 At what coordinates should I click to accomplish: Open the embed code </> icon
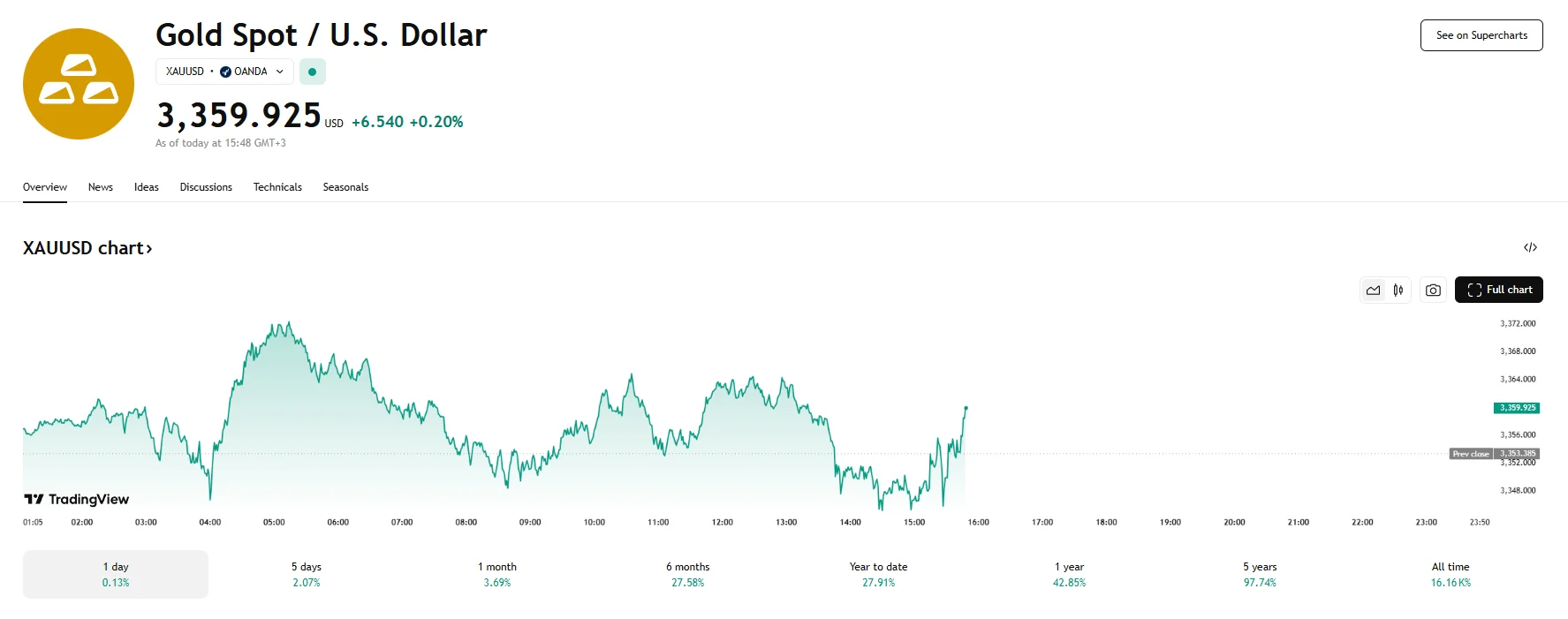tap(1530, 247)
